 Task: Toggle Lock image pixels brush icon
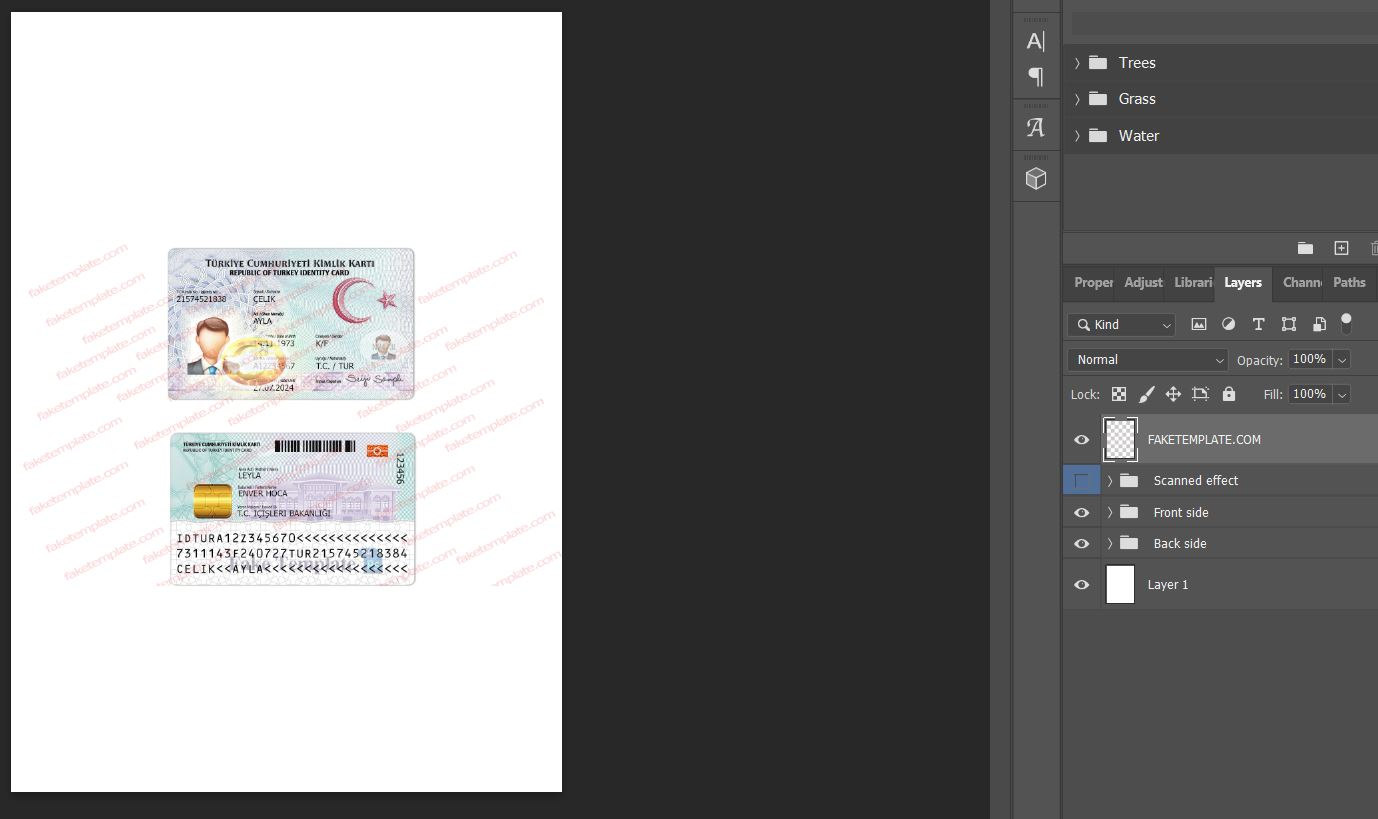(x=1147, y=393)
